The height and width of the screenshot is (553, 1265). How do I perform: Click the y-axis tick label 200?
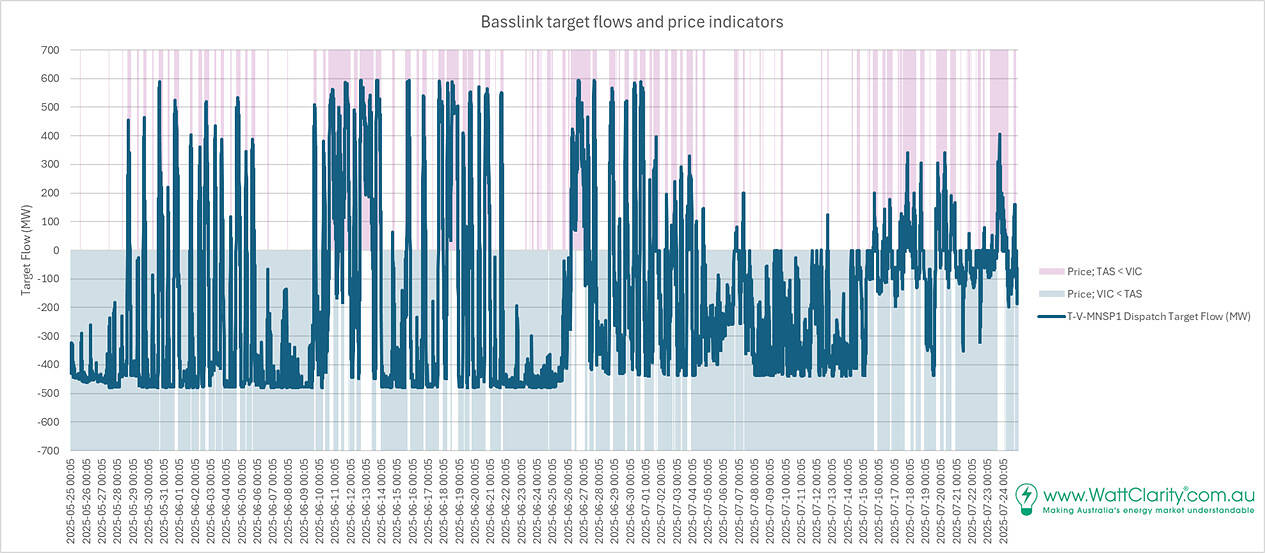(51, 193)
